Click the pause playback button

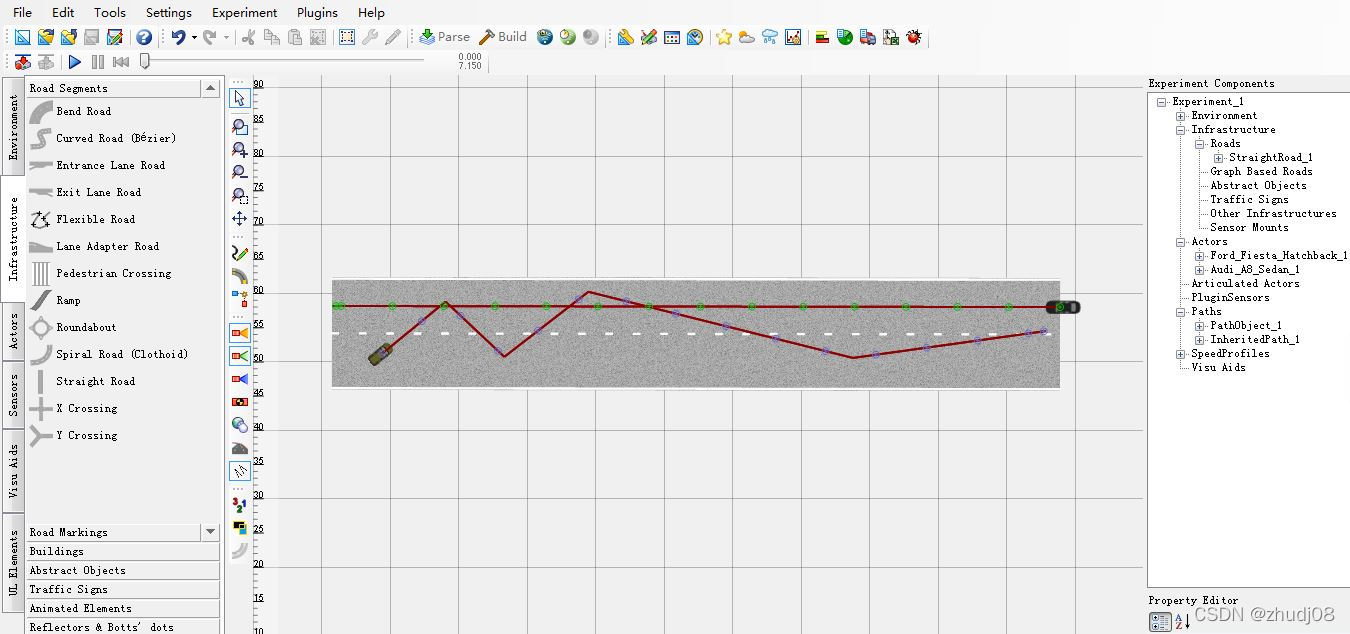pos(98,62)
